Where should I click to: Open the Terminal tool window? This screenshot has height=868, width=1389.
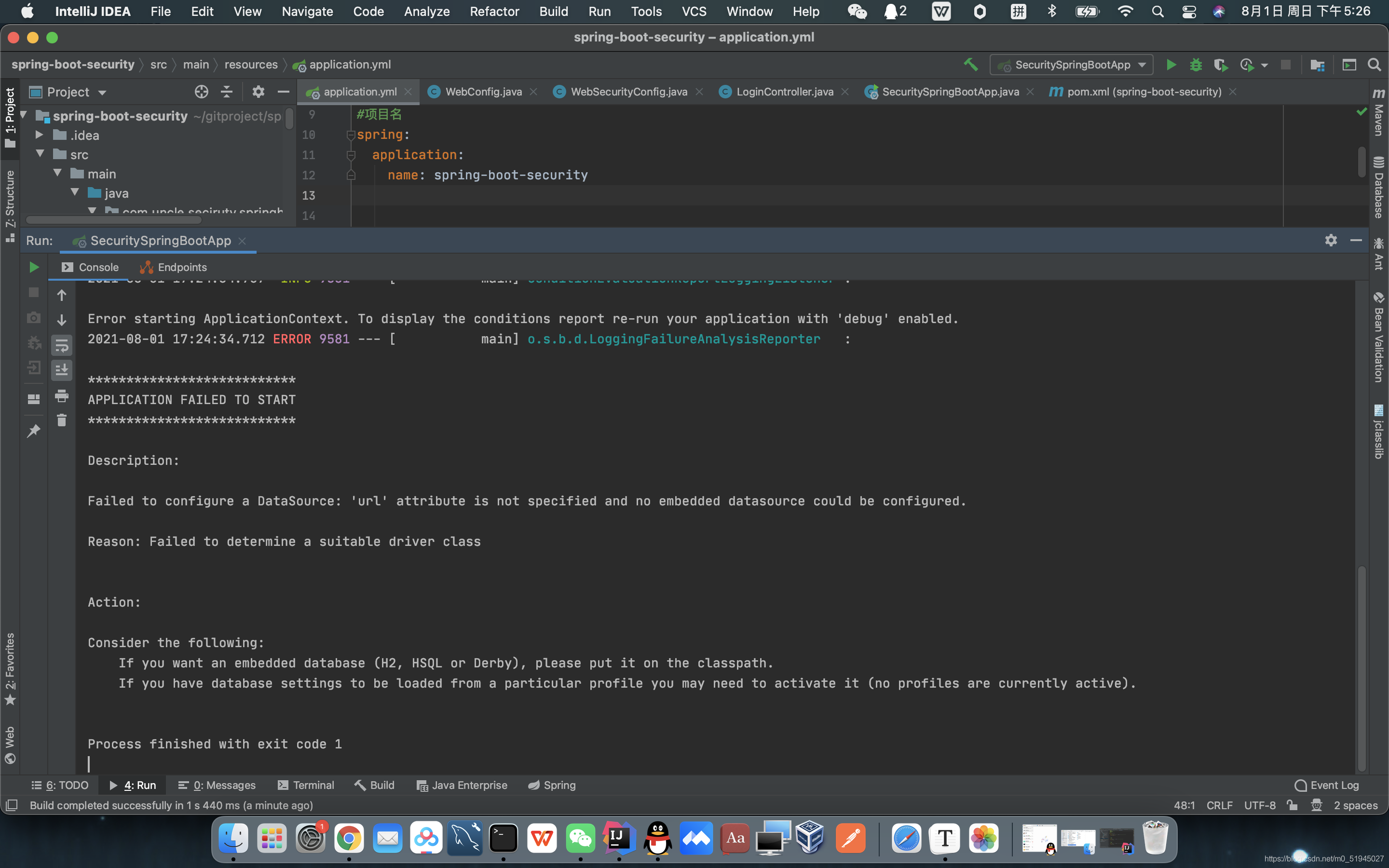305,785
